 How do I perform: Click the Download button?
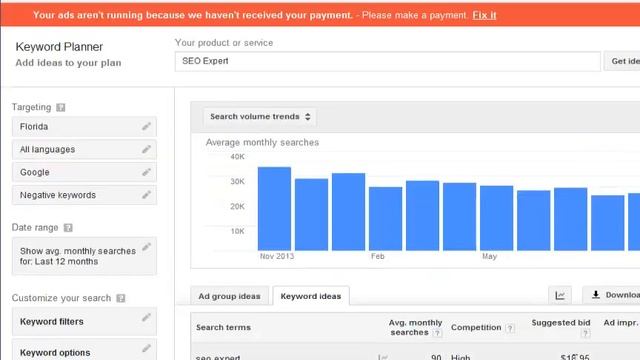[611, 295]
